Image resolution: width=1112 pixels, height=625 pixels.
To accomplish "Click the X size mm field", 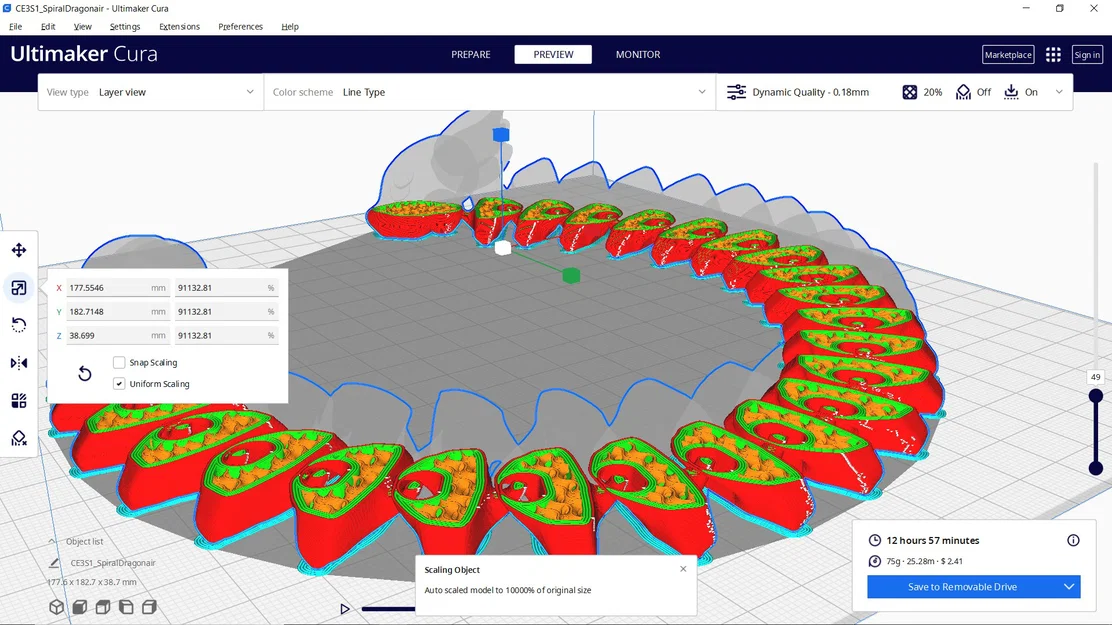I will click(x=117, y=288).
